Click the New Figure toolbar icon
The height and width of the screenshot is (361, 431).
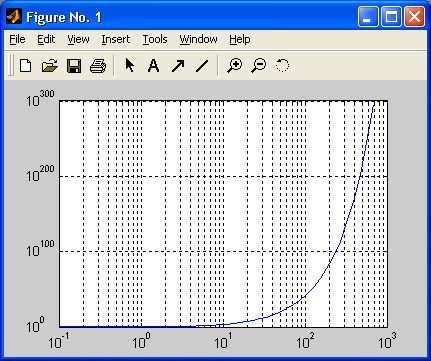[x=26, y=65]
